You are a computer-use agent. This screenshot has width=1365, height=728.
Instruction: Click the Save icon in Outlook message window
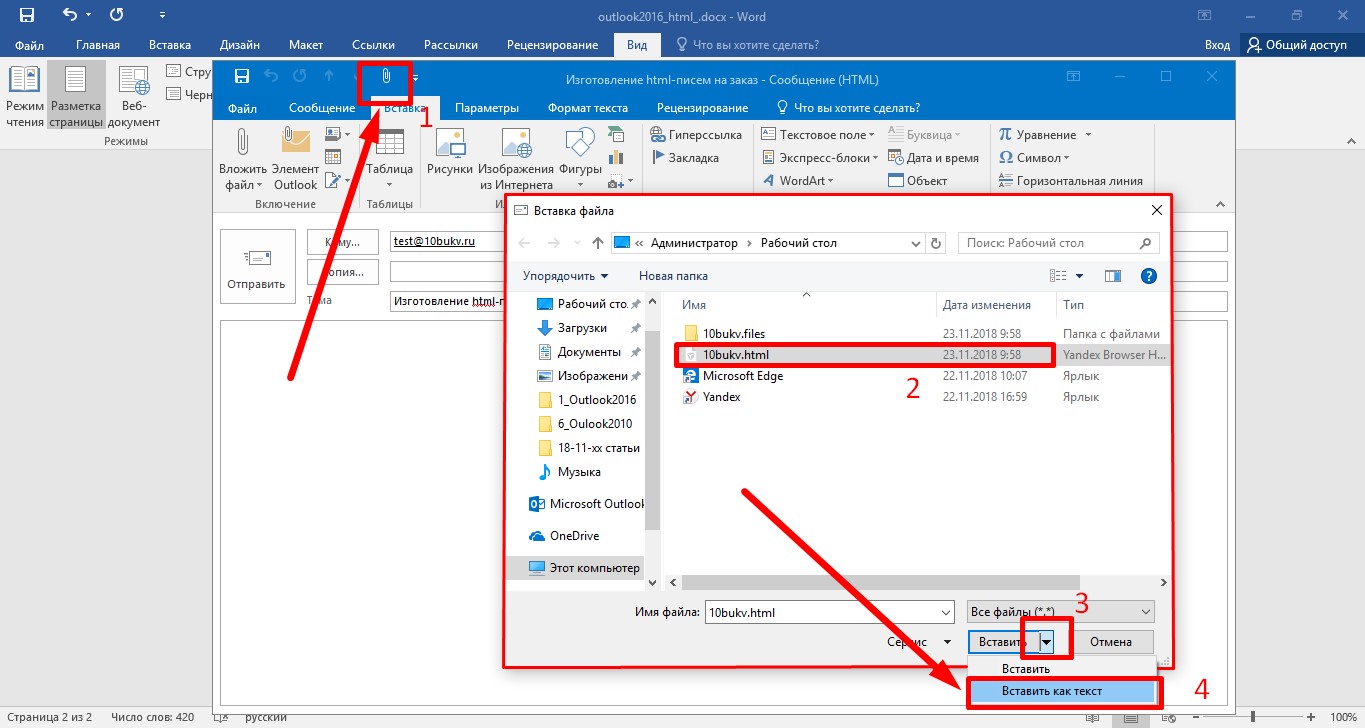pos(241,77)
